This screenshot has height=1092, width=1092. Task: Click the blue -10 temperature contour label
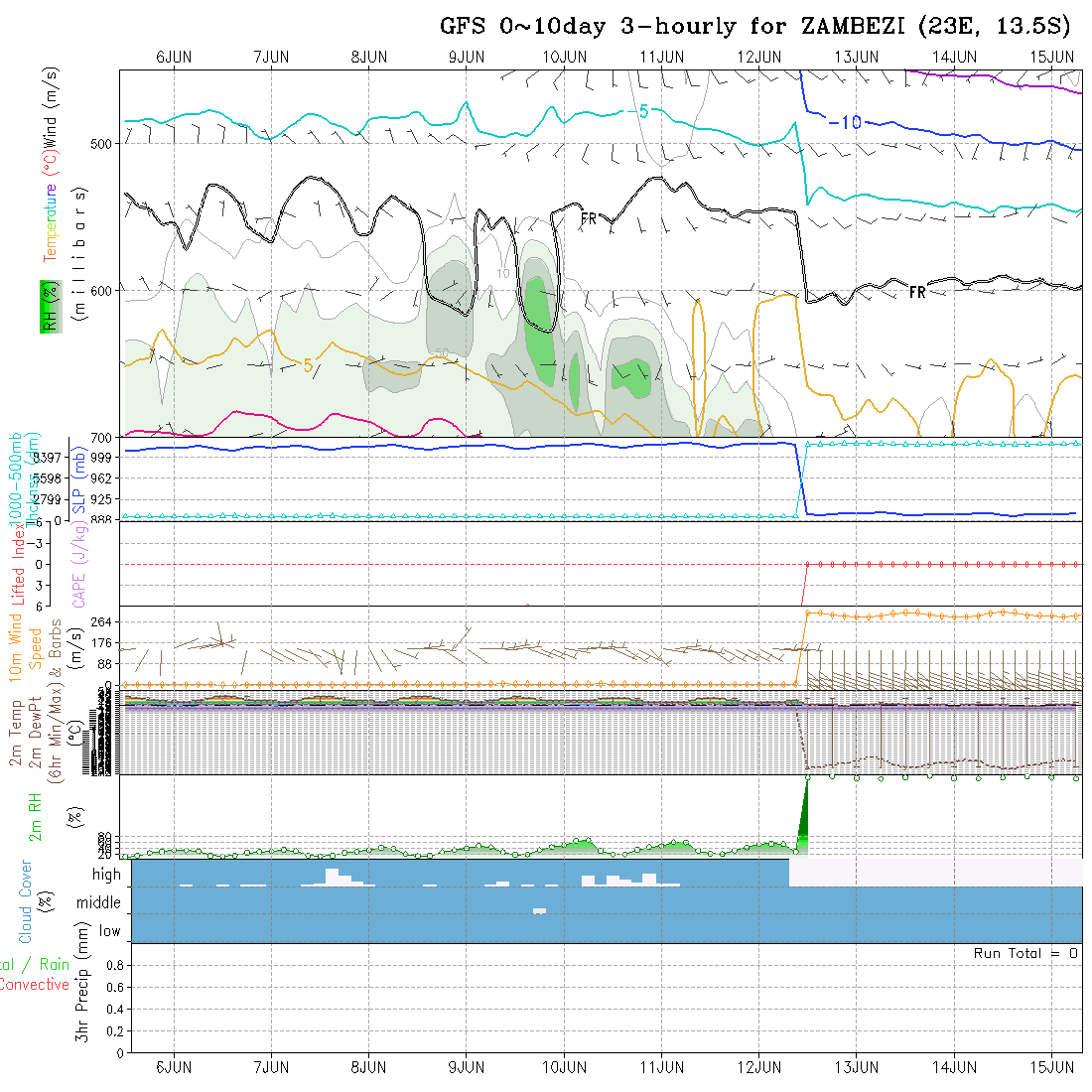[844, 122]
